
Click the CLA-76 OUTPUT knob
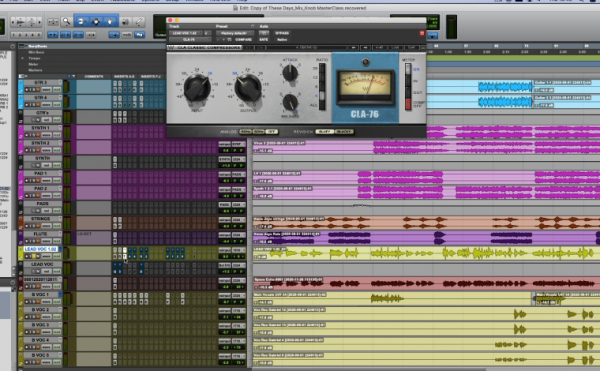coord(248,88)
